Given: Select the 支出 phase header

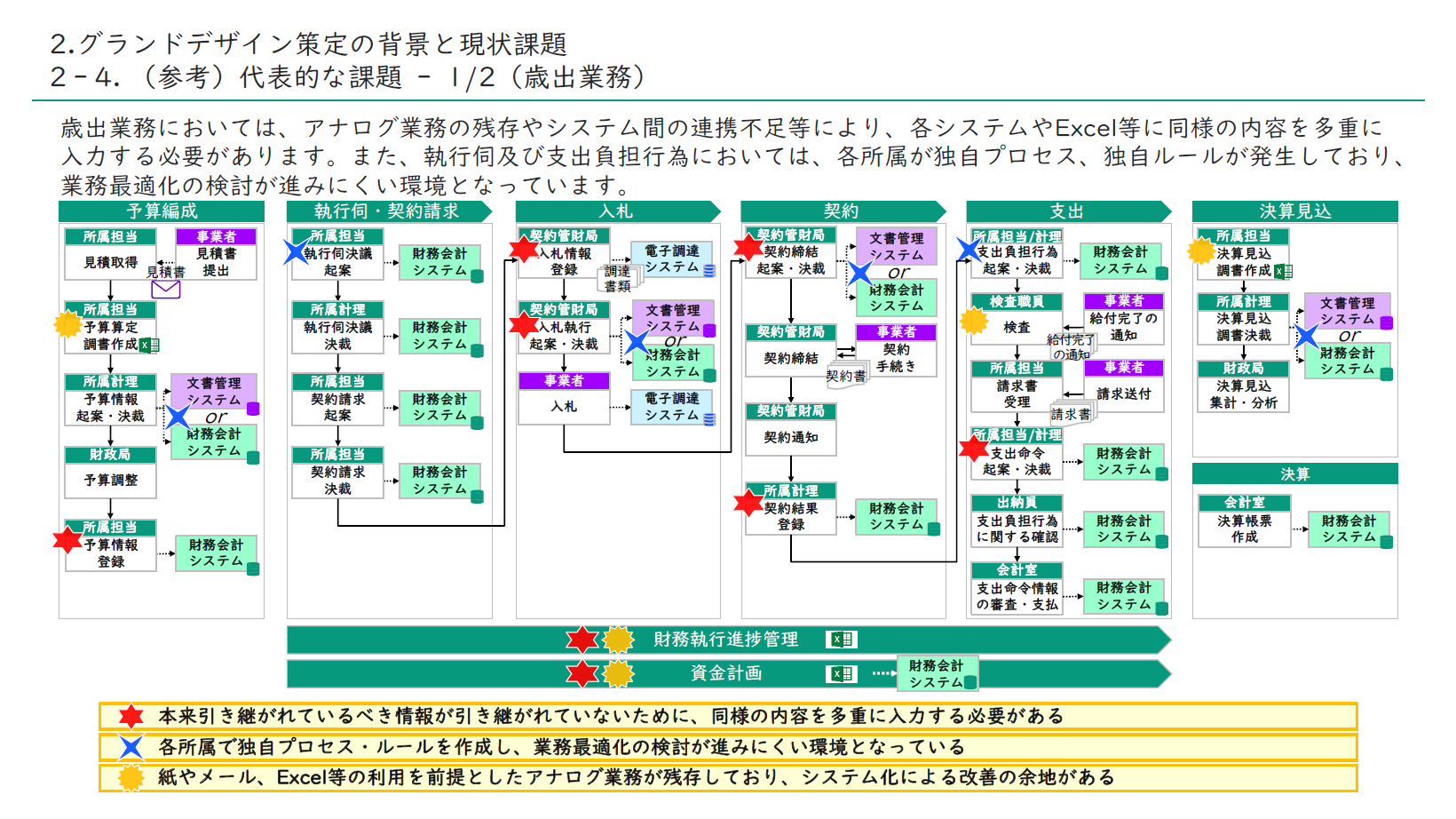Looking at the screenshot, I should point(1066,211).
